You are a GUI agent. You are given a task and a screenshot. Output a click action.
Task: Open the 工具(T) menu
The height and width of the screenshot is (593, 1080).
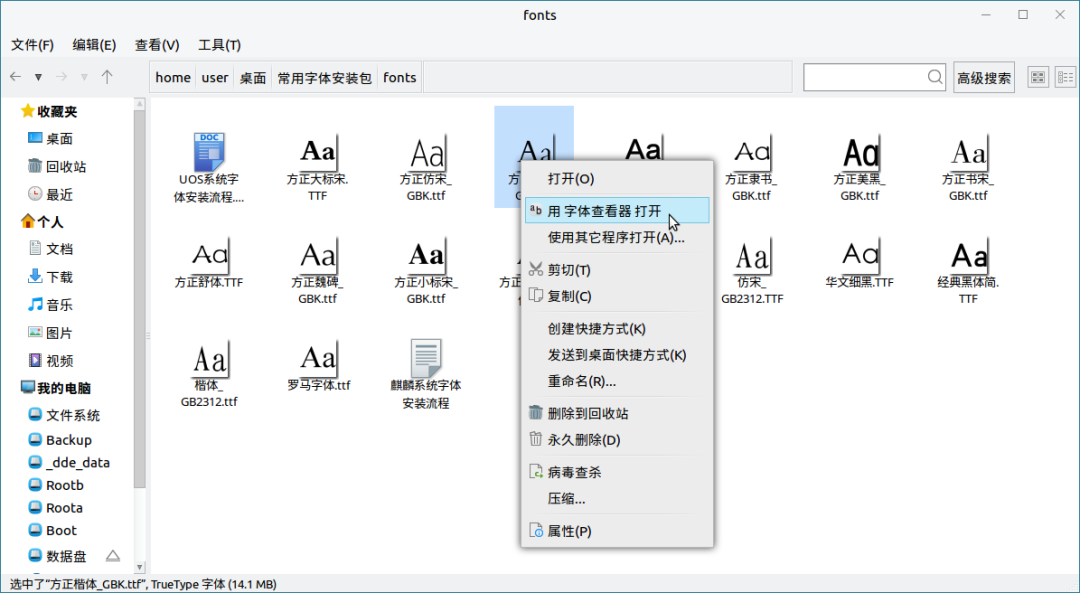pyautogui.click(x=220, y=45)
